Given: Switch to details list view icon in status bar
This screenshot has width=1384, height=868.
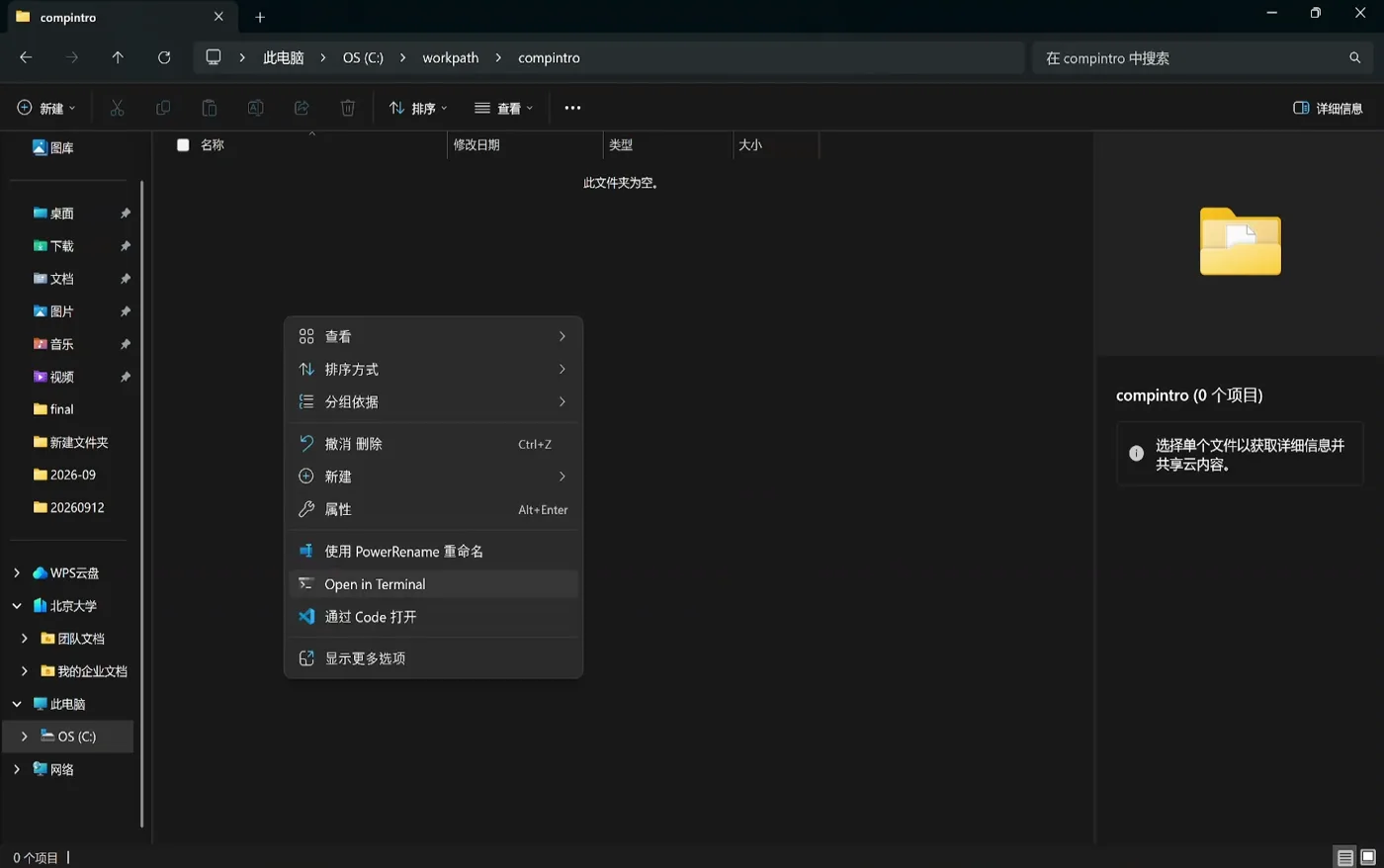Looking at the screenshot, I should [1345, 857].
